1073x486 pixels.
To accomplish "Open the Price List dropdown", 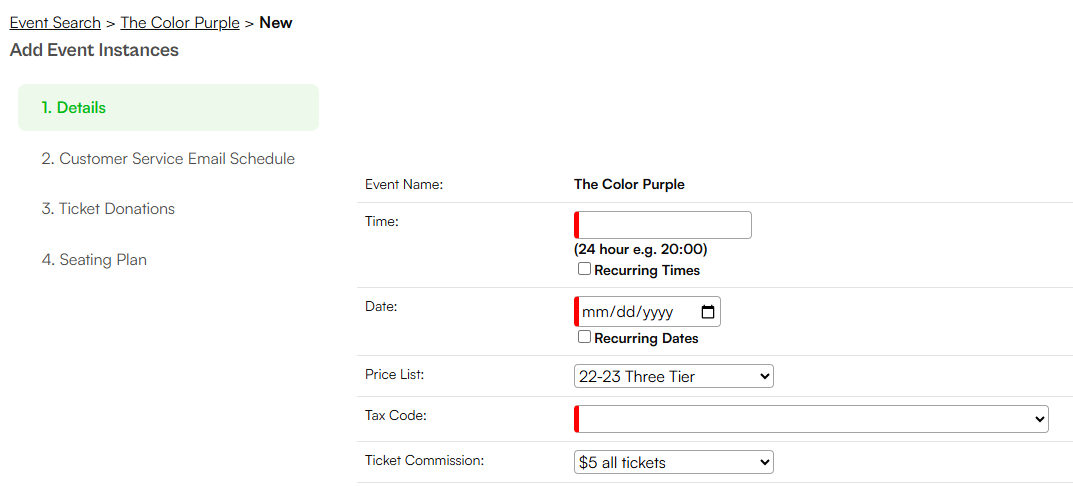I will click(673, 376).
